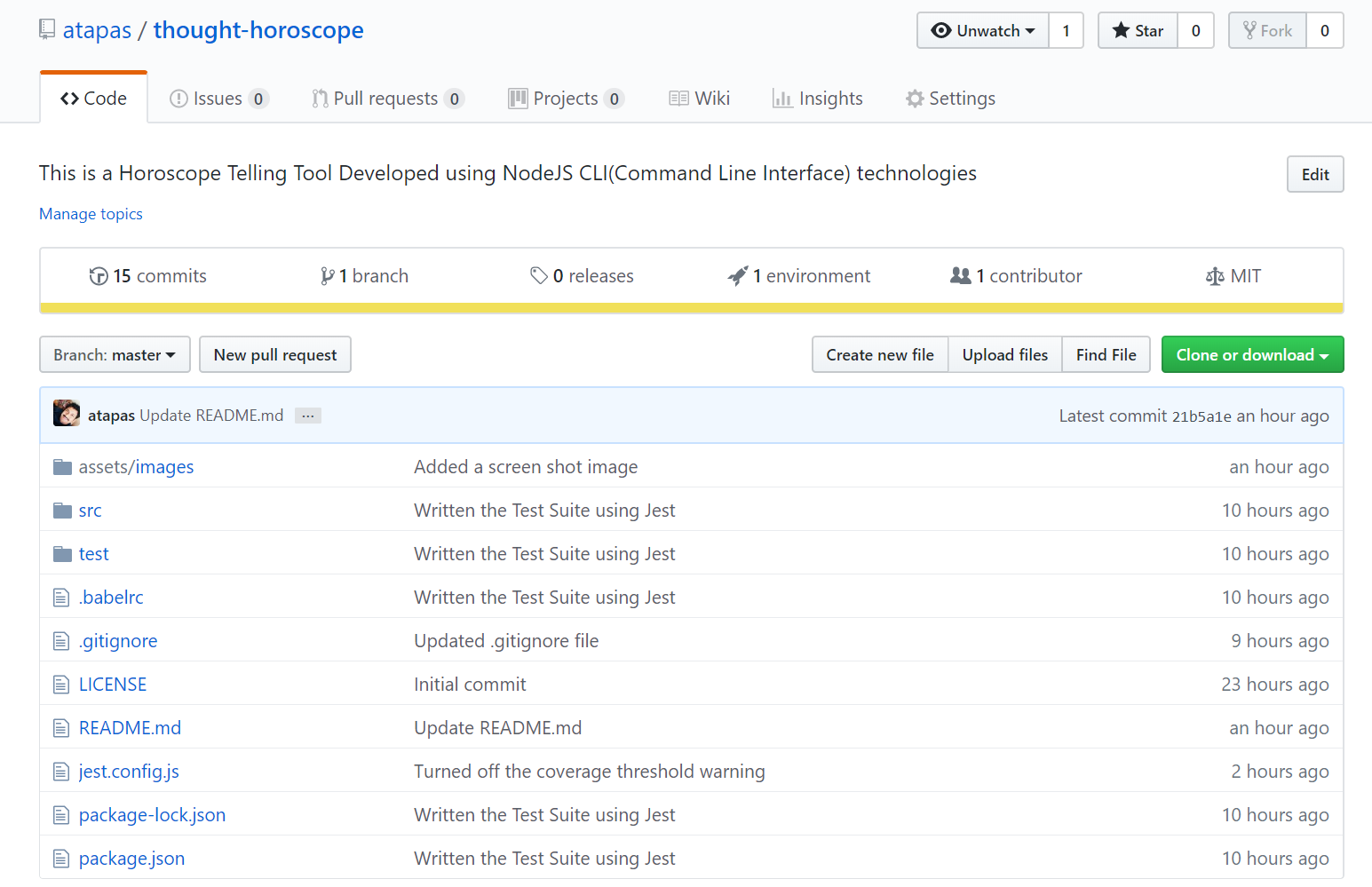The width and height of the screenshot is (1372, 887).
Task: Click the commits history clock icon
Action: tap(99, 276)
